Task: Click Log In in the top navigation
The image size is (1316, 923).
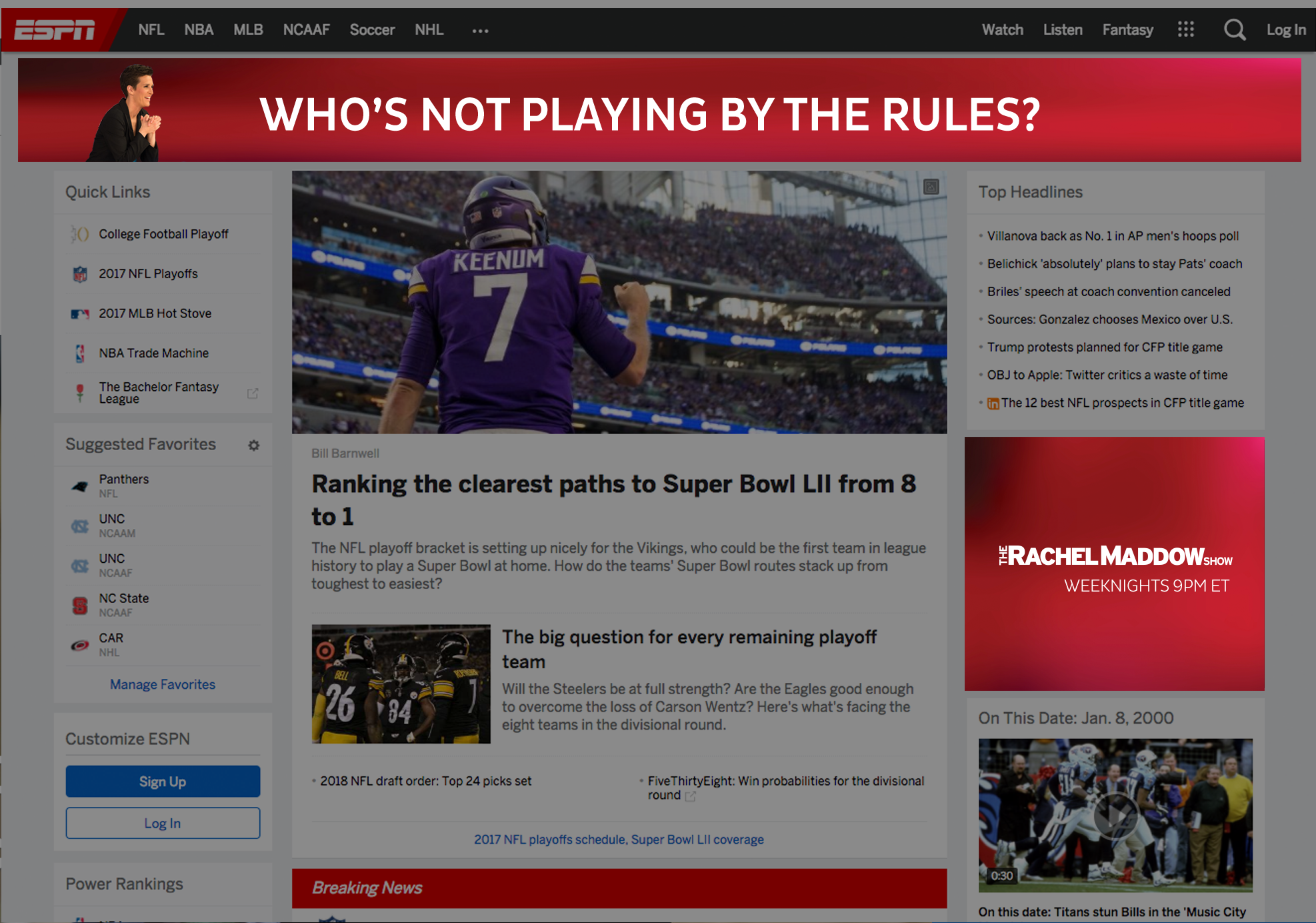Action: click(x=1286, y=30)
